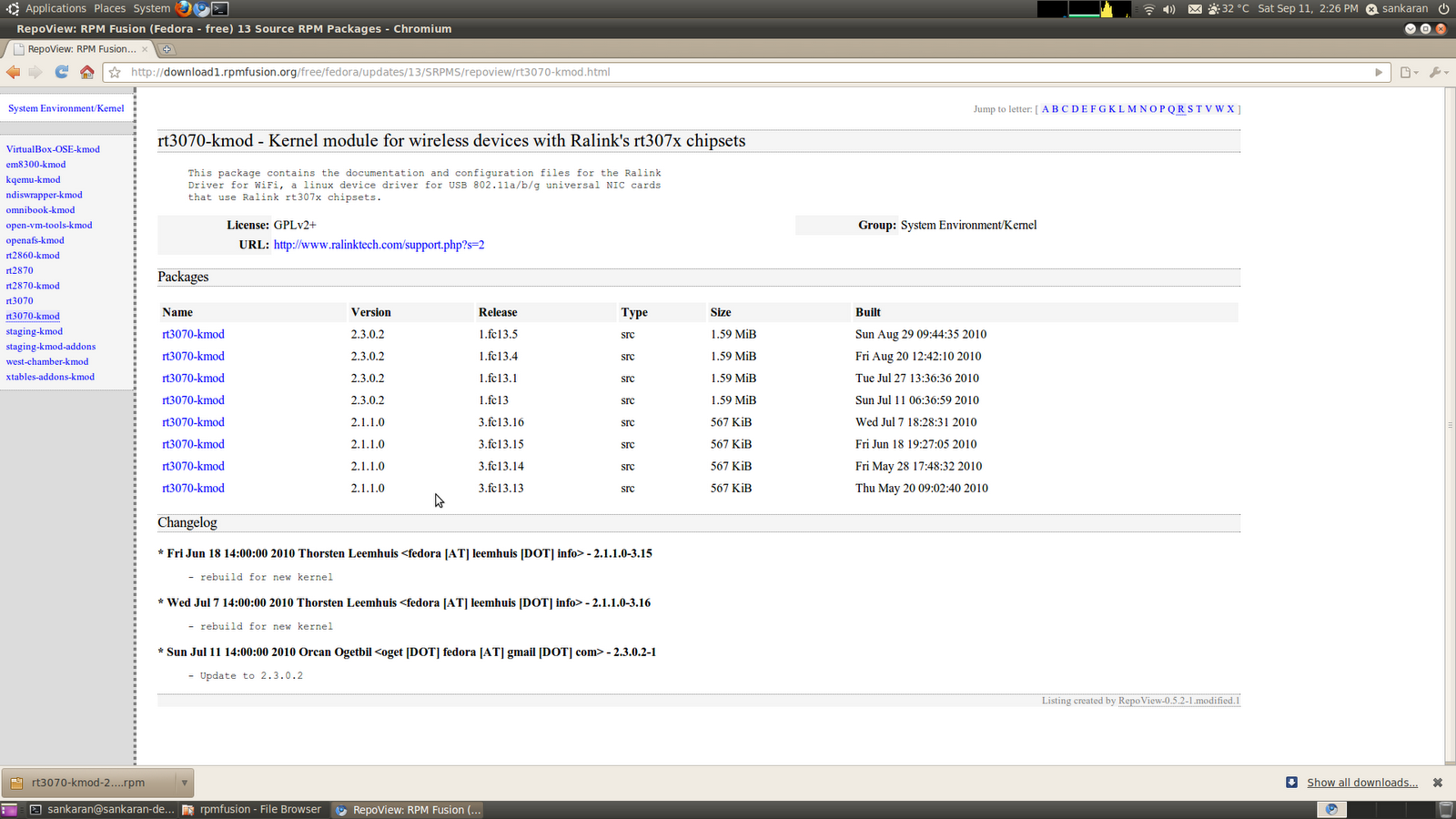Launch Firefox from the top panel
Screen dimensions: 1456x819
(x=183, y=8)
